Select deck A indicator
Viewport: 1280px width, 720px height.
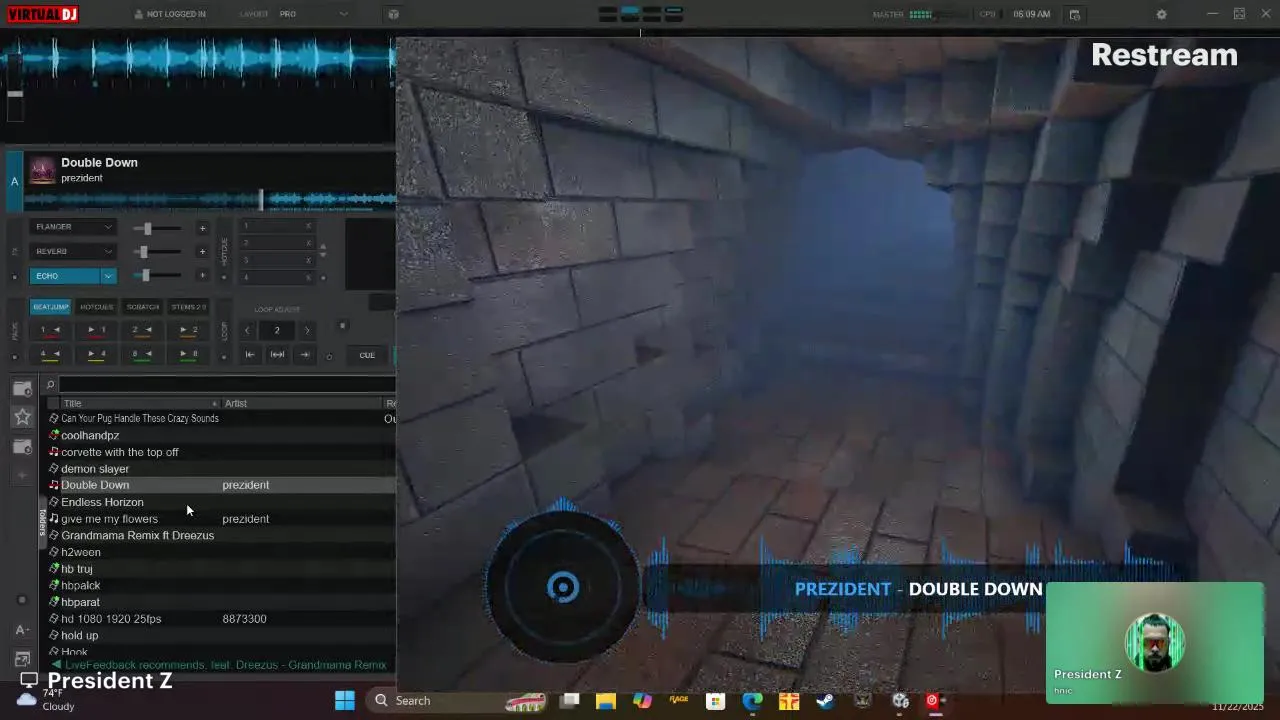tap(14, 181)
